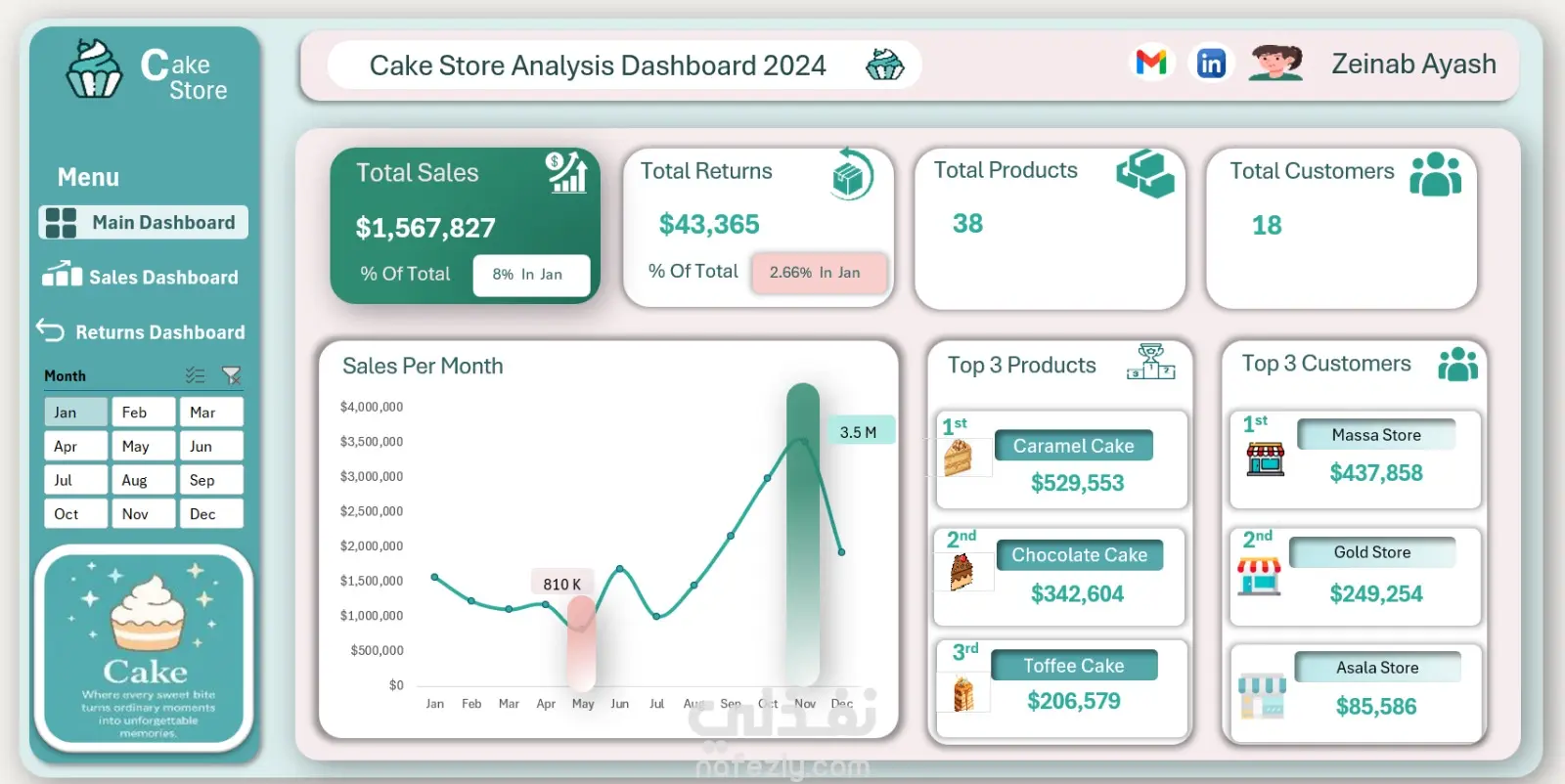Click the Total Customers people icon
Image resolution: width=1565 pixels, height=784 pixels.
[1436, 174]
